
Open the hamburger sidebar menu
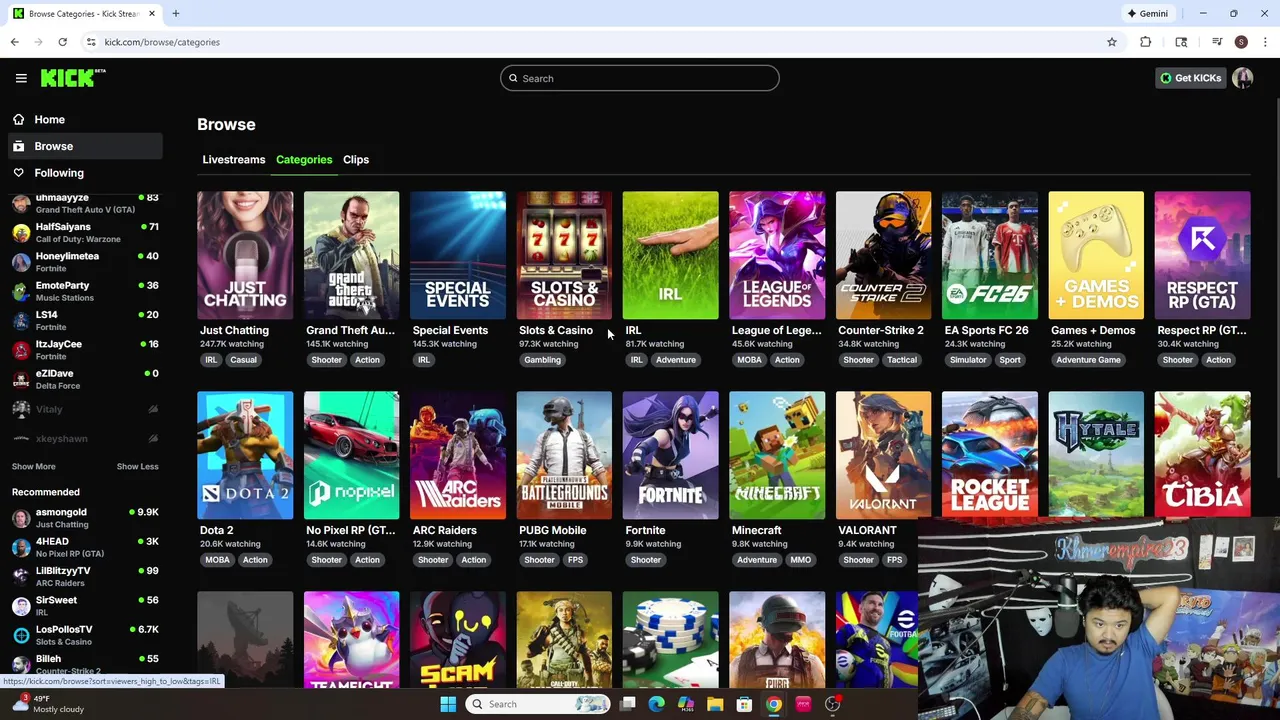point(21,78)
